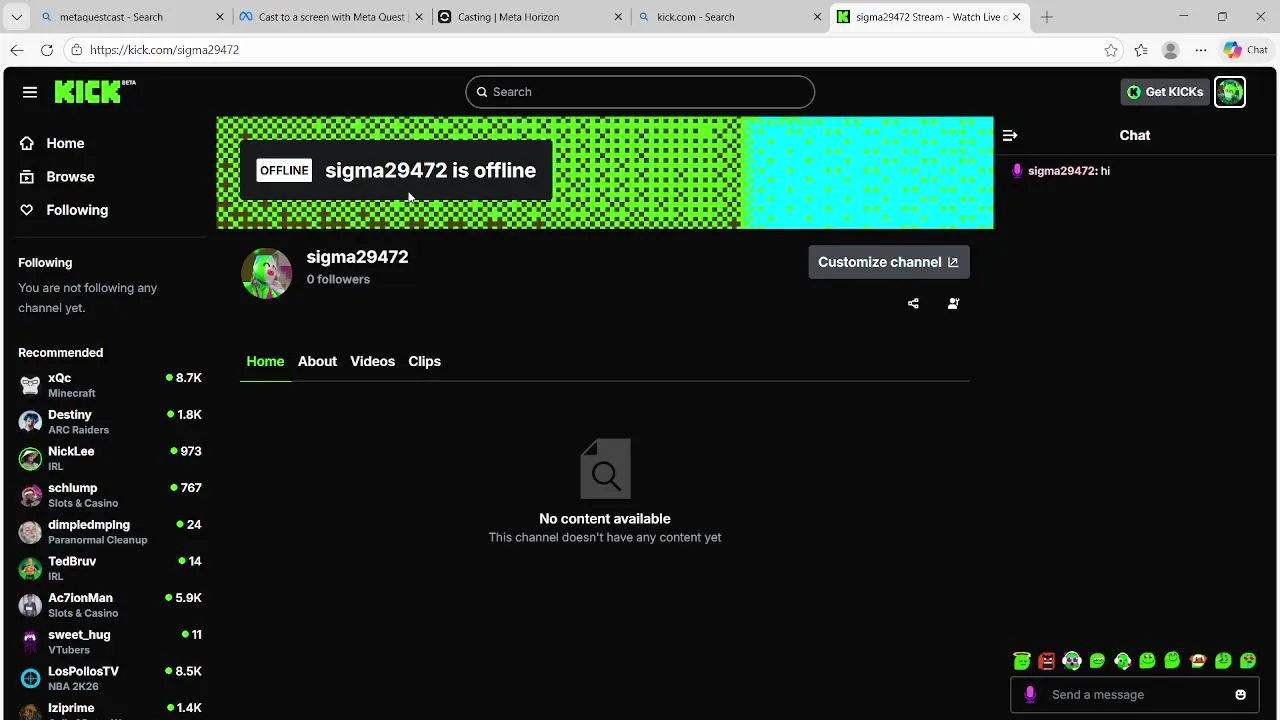Refresh the current page

click(47, 50)
